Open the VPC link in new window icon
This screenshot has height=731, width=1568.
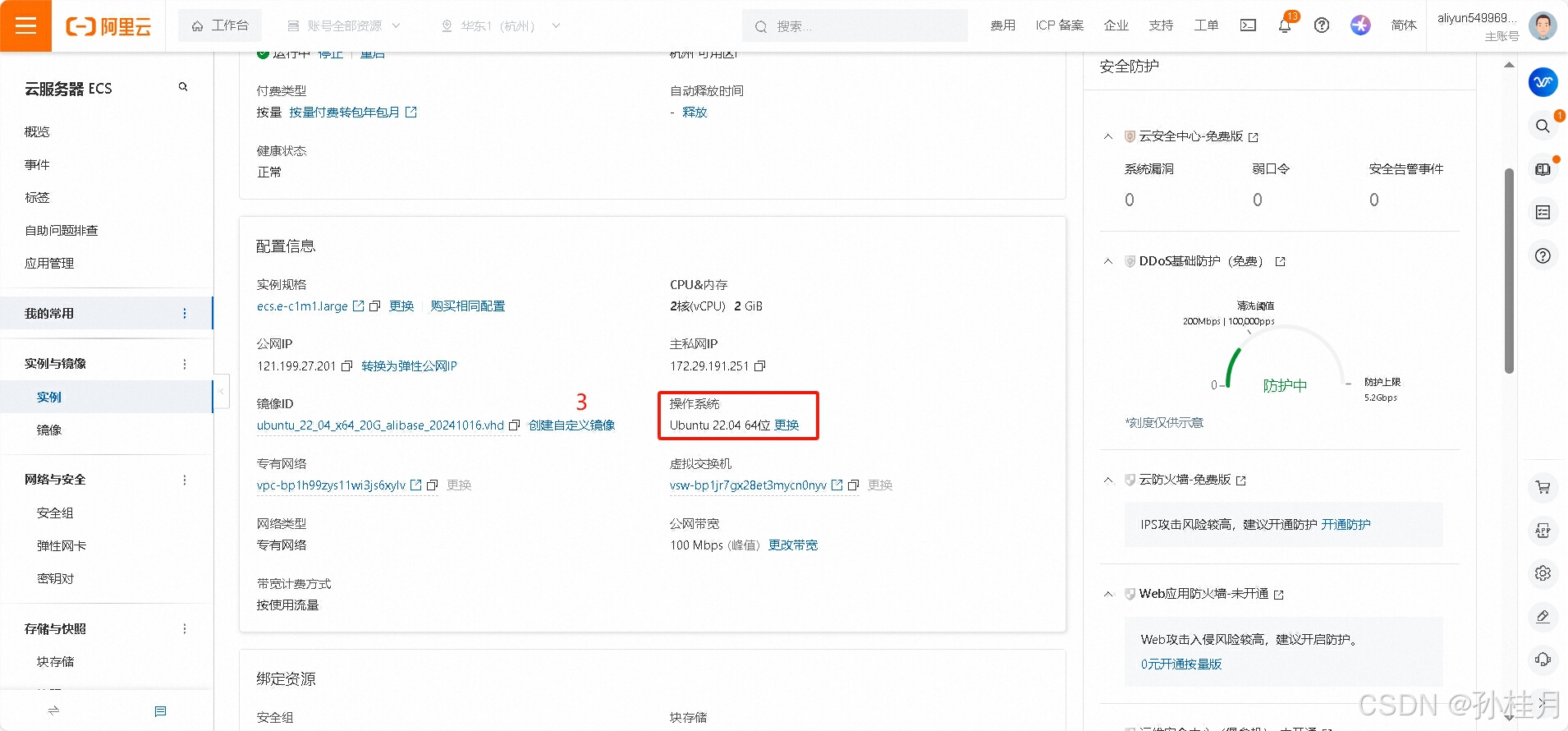[415, 485]
